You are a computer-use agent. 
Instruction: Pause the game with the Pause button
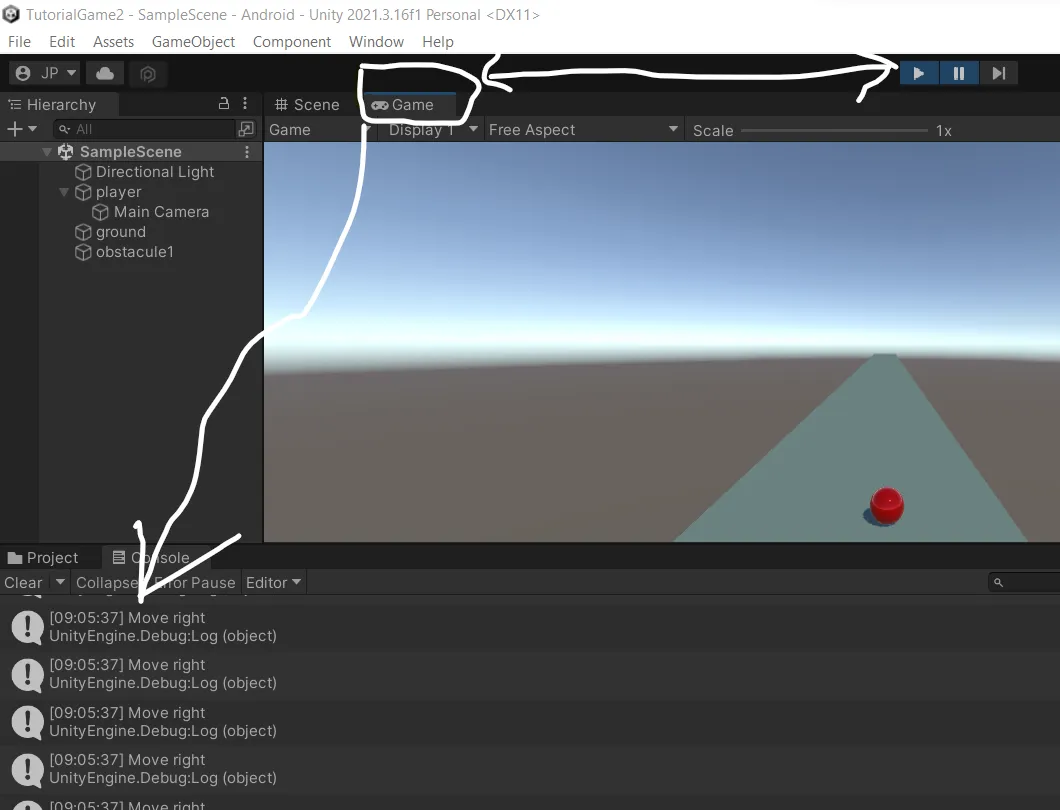(959, 73)
